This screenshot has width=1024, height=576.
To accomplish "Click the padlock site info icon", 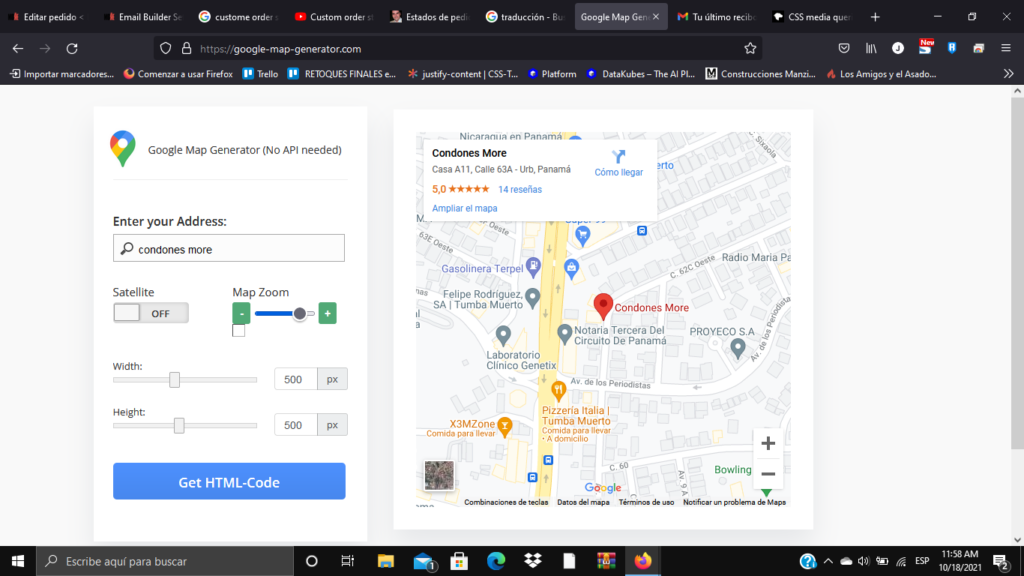I will pos(186,48).
